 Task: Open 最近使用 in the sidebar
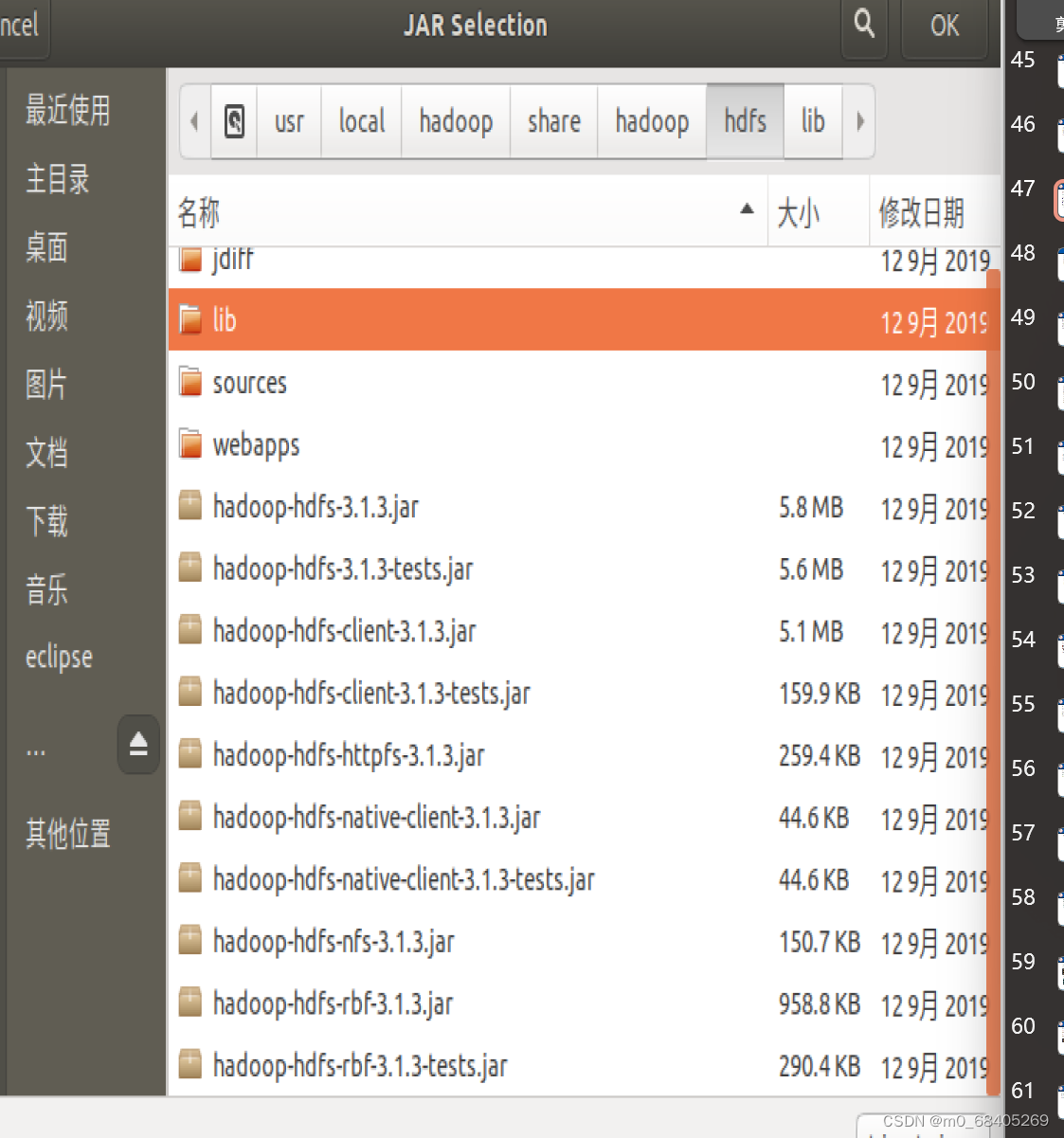67,110
